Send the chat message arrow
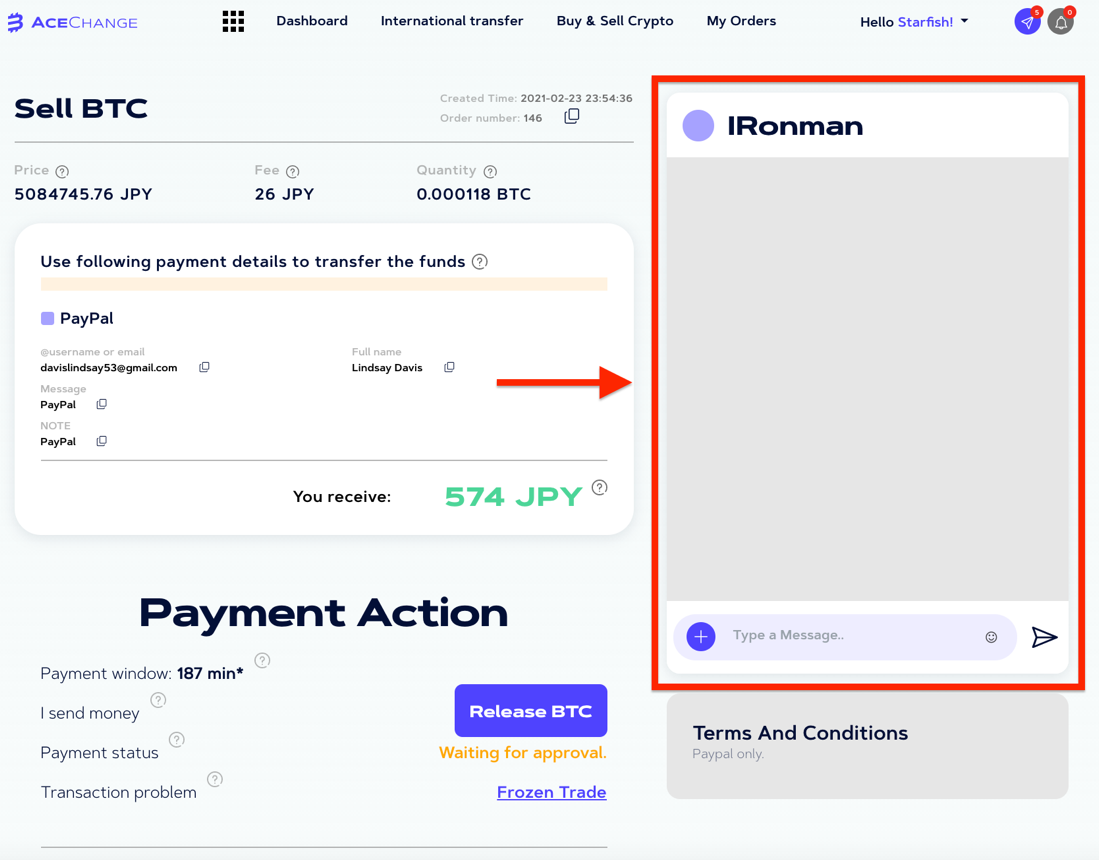Viewport: 1099px width, 860px height. (x=1044, y=637)
